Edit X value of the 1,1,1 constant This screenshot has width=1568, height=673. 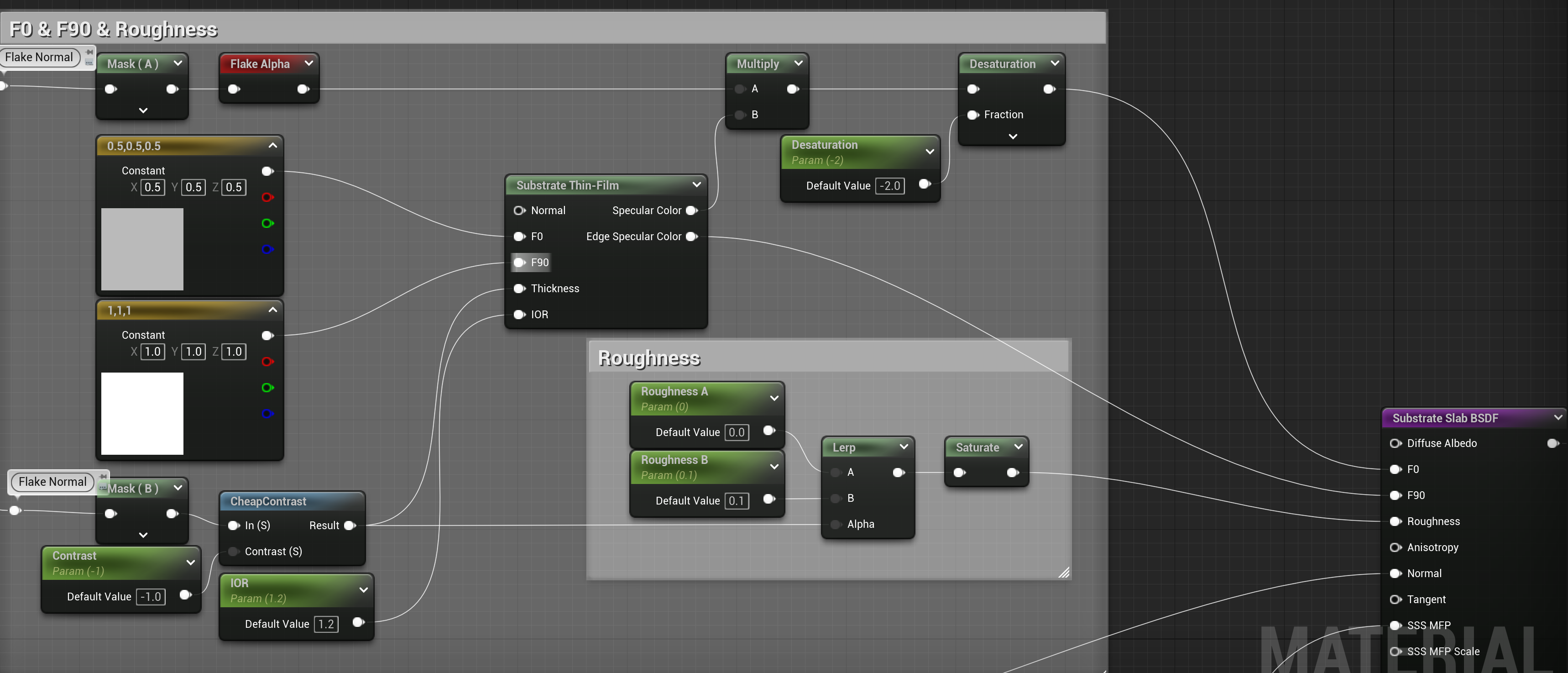(153, 352)
